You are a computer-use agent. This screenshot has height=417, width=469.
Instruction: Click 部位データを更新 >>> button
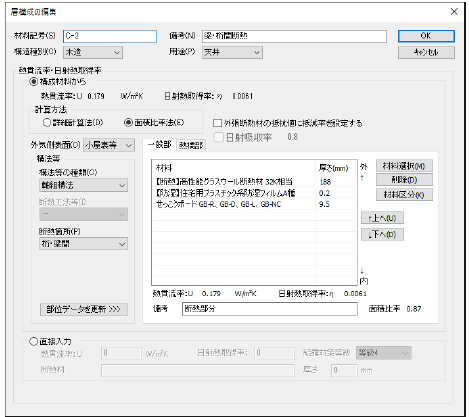pyautogui.click(x=83, y=309)
